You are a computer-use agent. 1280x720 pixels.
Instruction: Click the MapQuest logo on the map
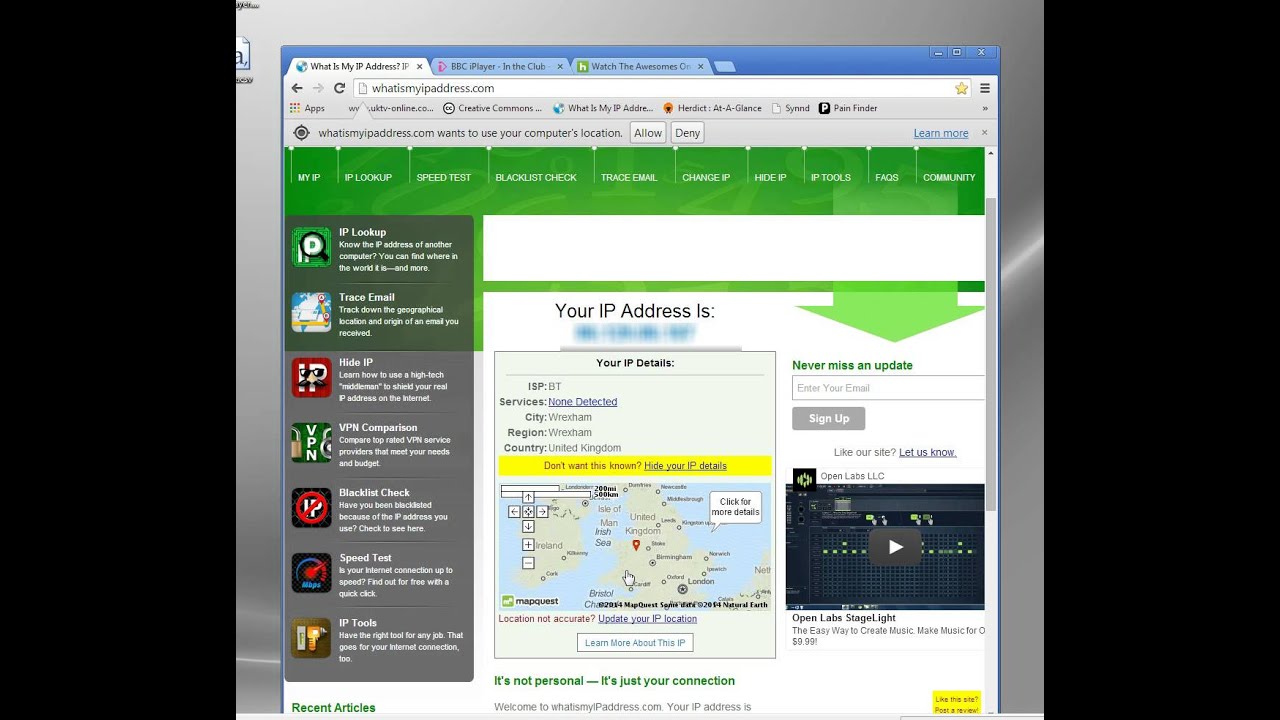pos(530,601)
